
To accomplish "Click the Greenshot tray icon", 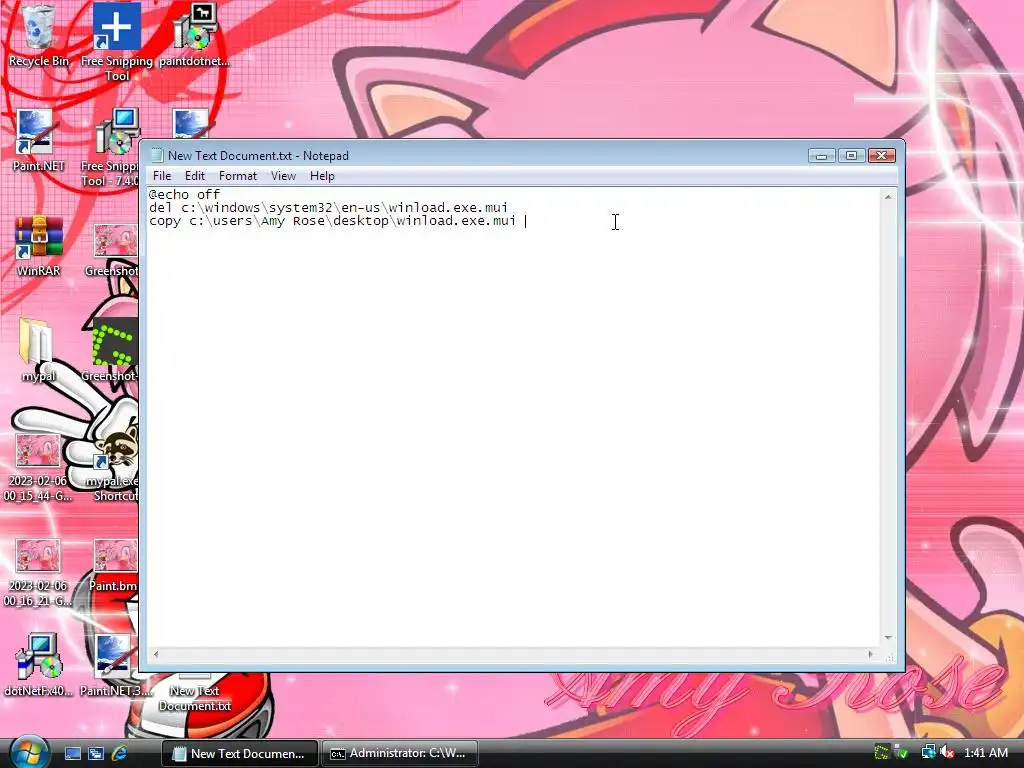I will pyautogui.click(x=882, y=753).
